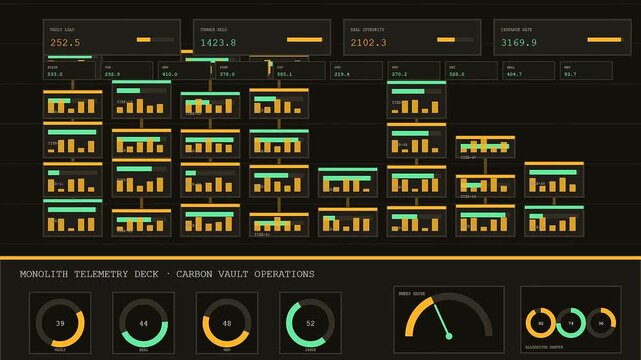Select the allocation donut showing 92
The height and width of the screenshot is (360, 641).
pos(540,323)
